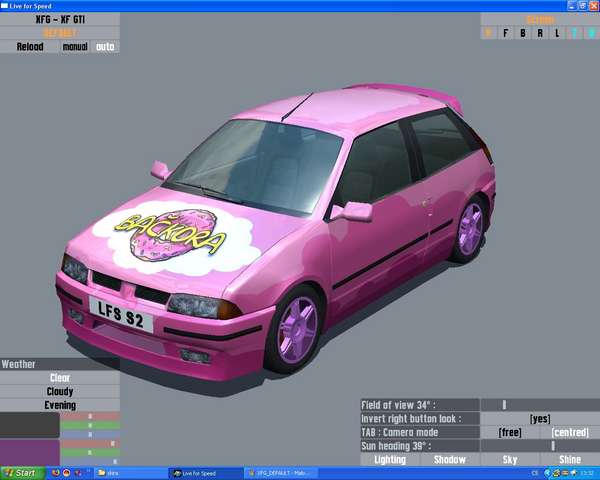The width and height of the screenshot is (600, 480).
Task: Click the orange view icon left of F
Action: coord(489,33)
